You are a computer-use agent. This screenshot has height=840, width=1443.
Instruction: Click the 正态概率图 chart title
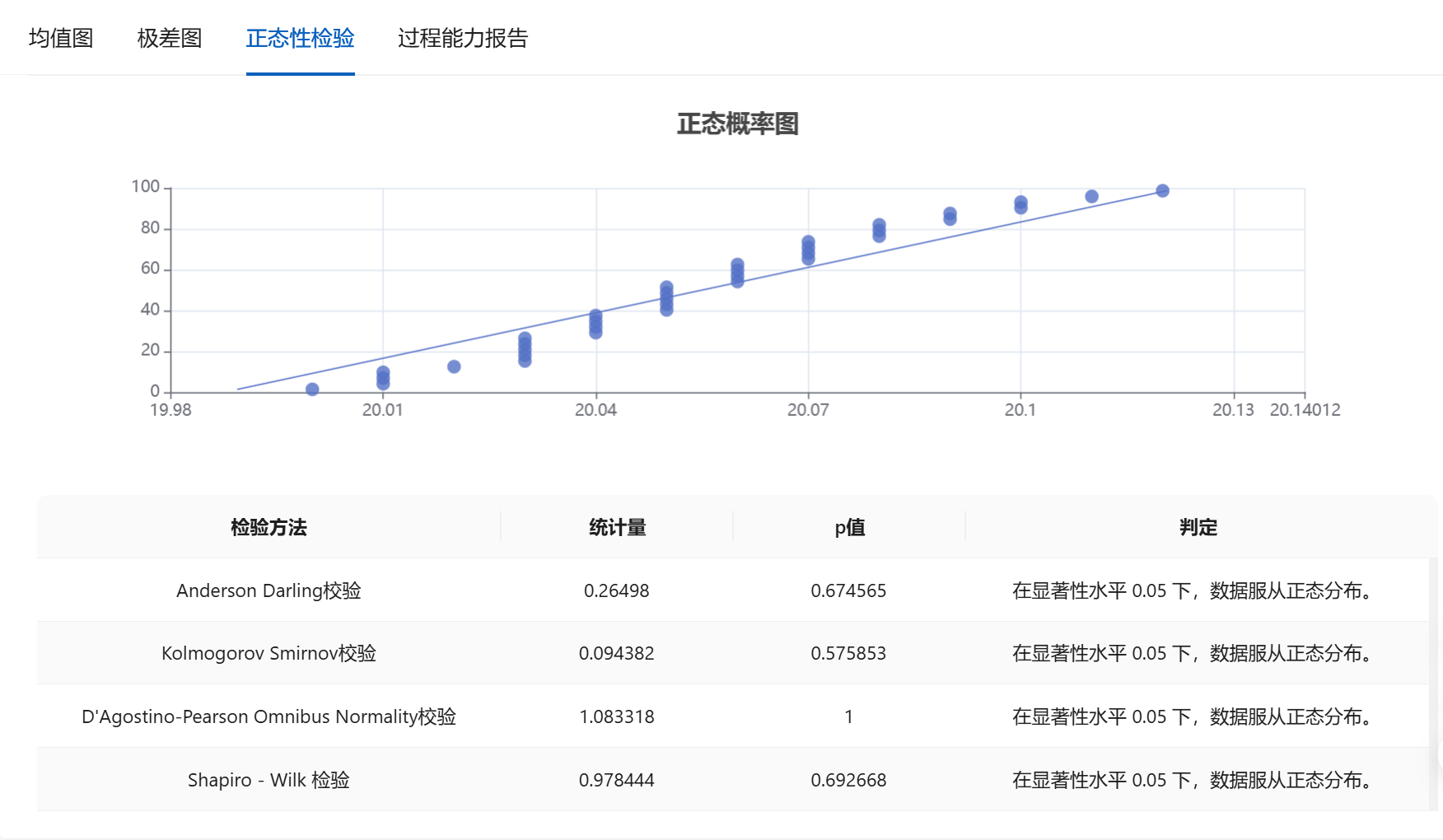(x=737, y=124)
